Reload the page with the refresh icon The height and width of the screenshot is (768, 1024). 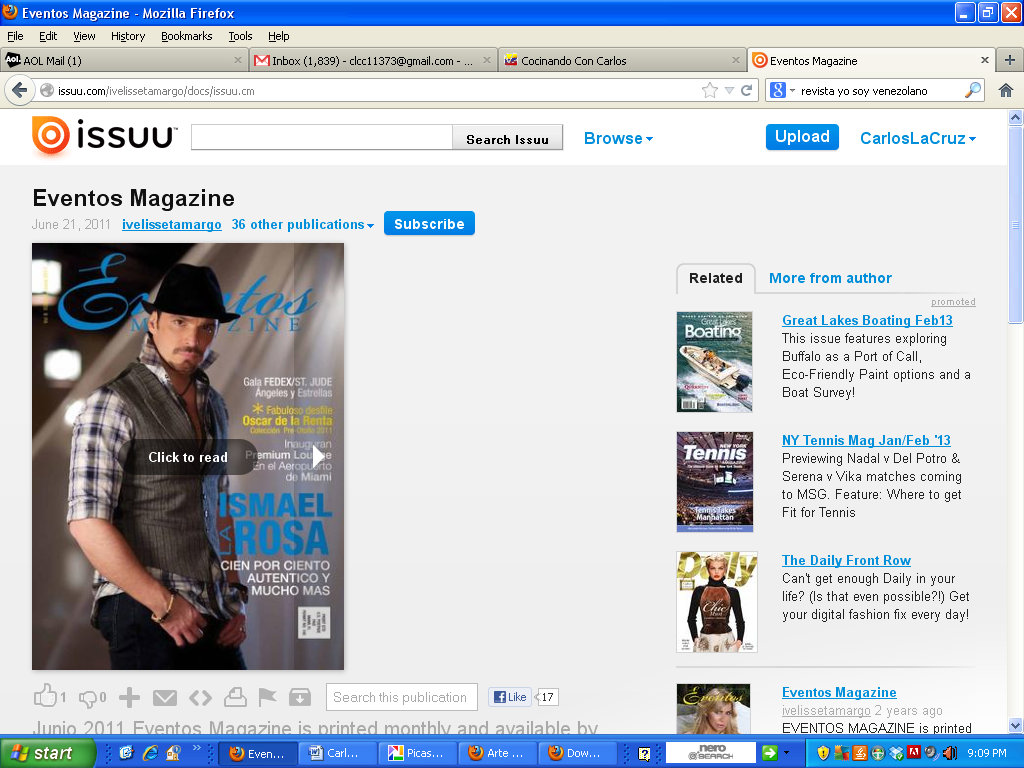point(746,90)
